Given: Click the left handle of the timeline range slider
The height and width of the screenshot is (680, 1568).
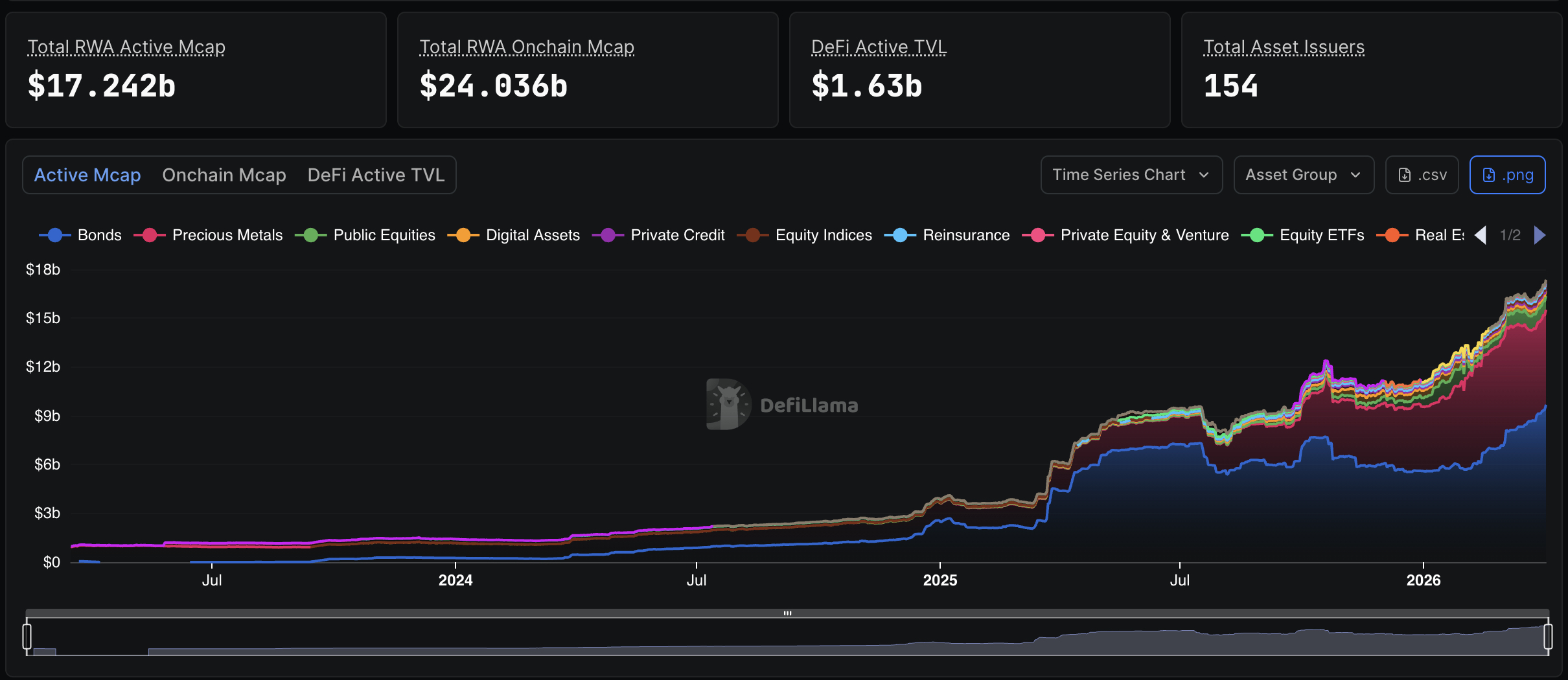Looking at the screenshot, I should (27, 636).
